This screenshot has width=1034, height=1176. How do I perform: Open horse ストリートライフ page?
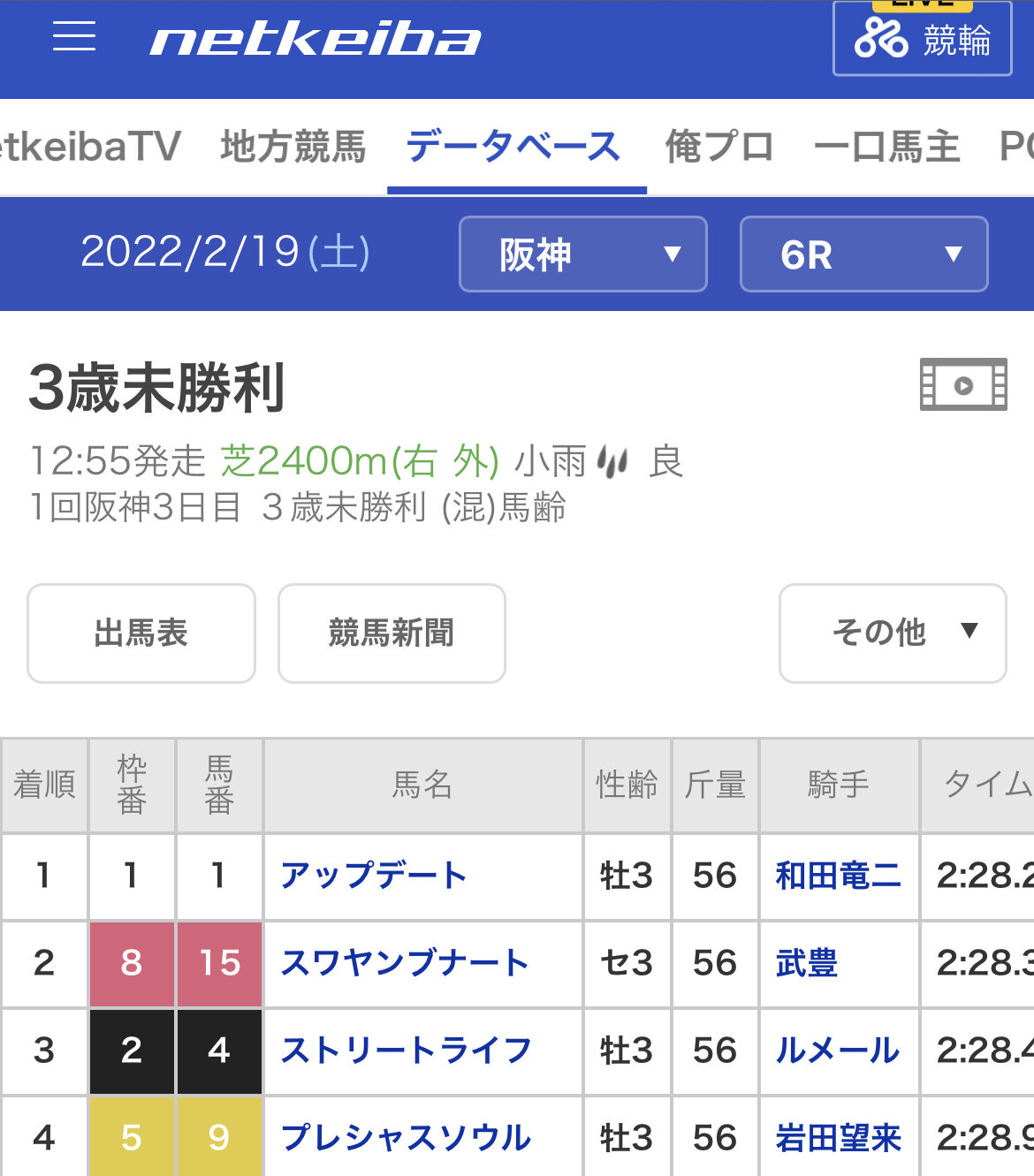pos(407,1051)
